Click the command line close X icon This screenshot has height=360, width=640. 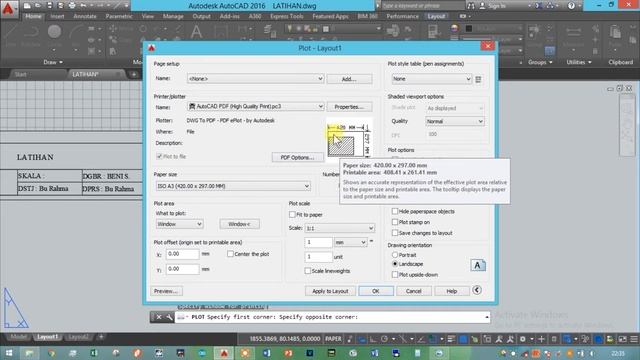(x=159, y=317)
